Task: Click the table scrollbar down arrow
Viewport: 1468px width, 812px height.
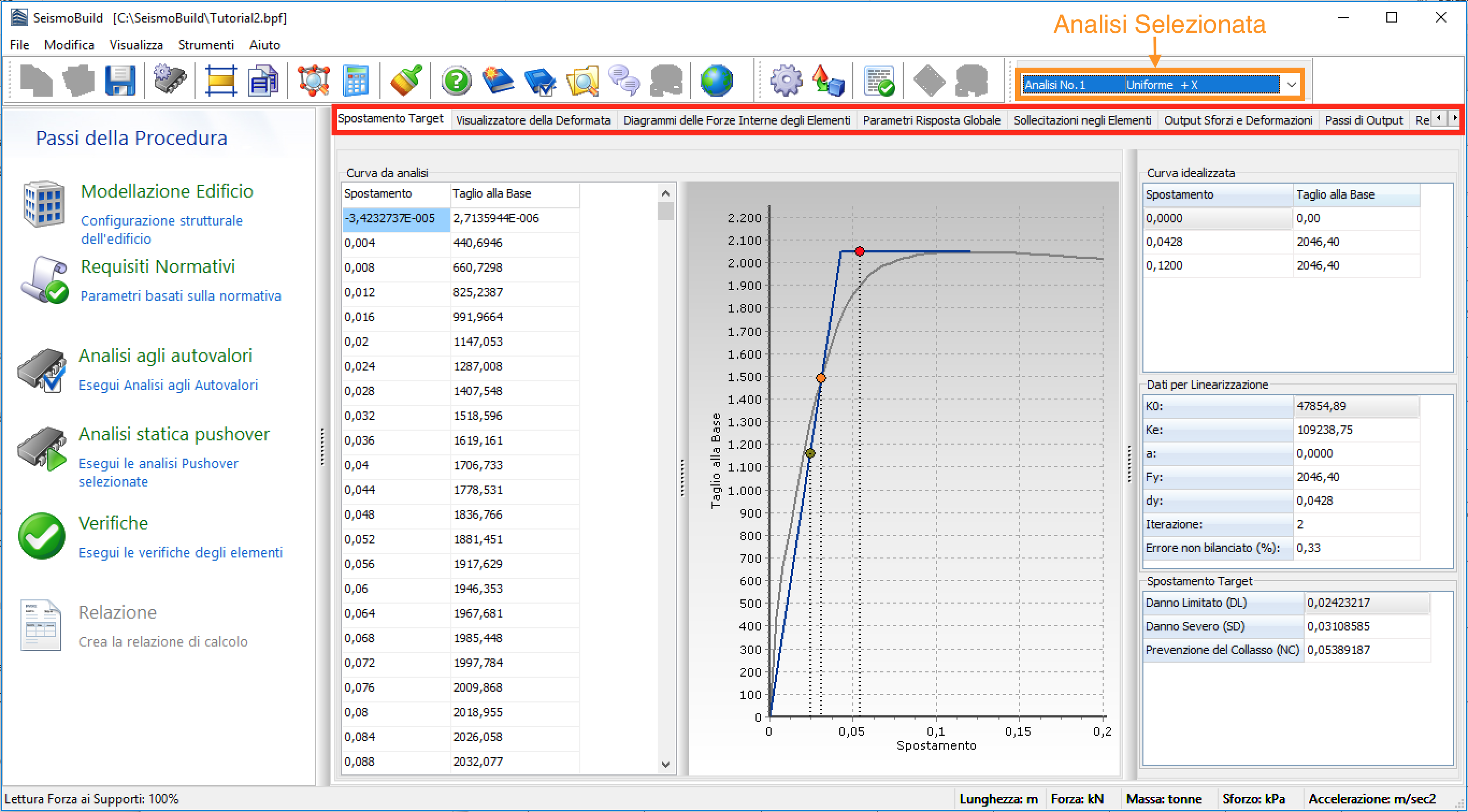Action: (x=665, y=764)
